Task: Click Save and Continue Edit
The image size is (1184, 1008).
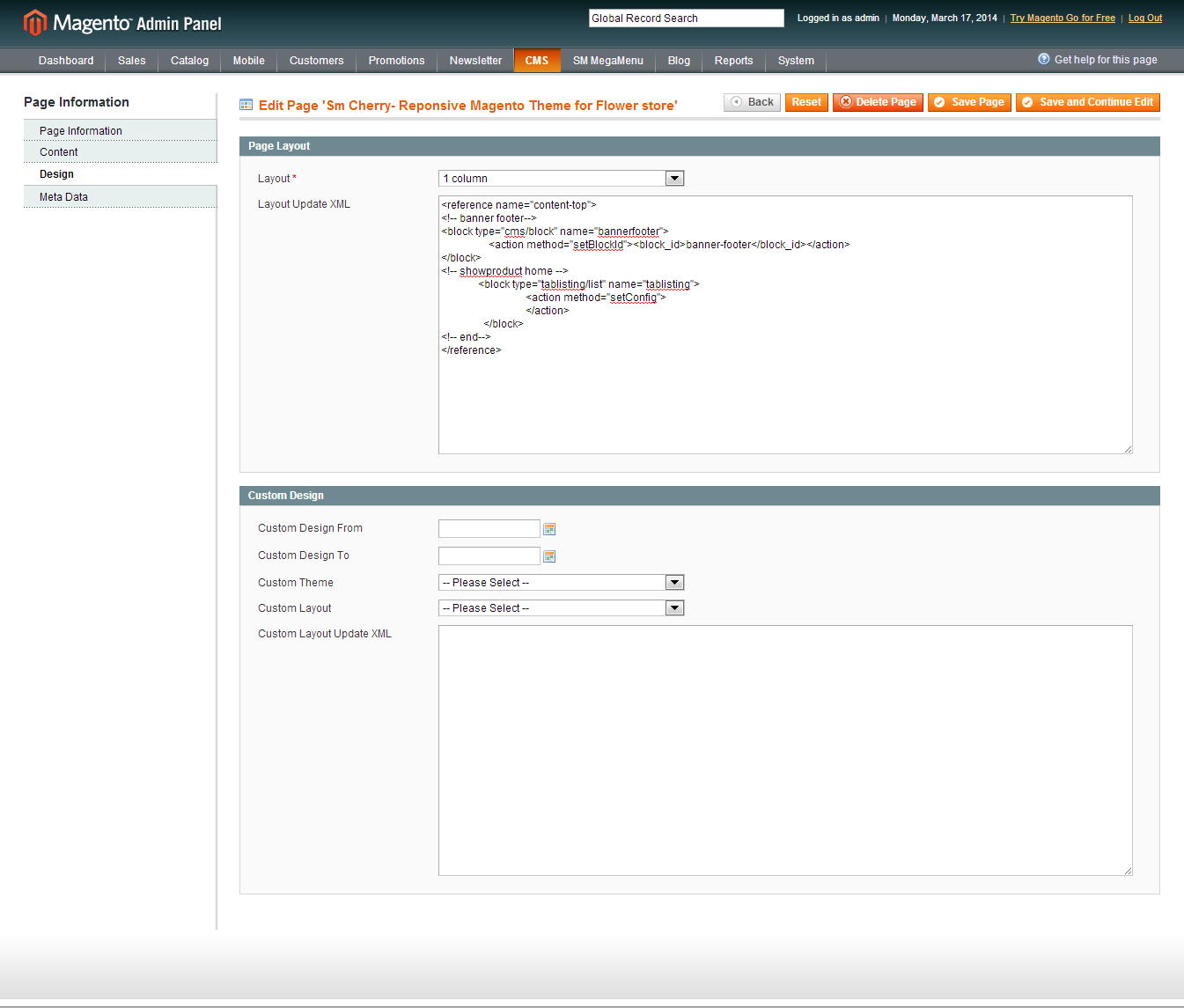Action: [1088, 102]
